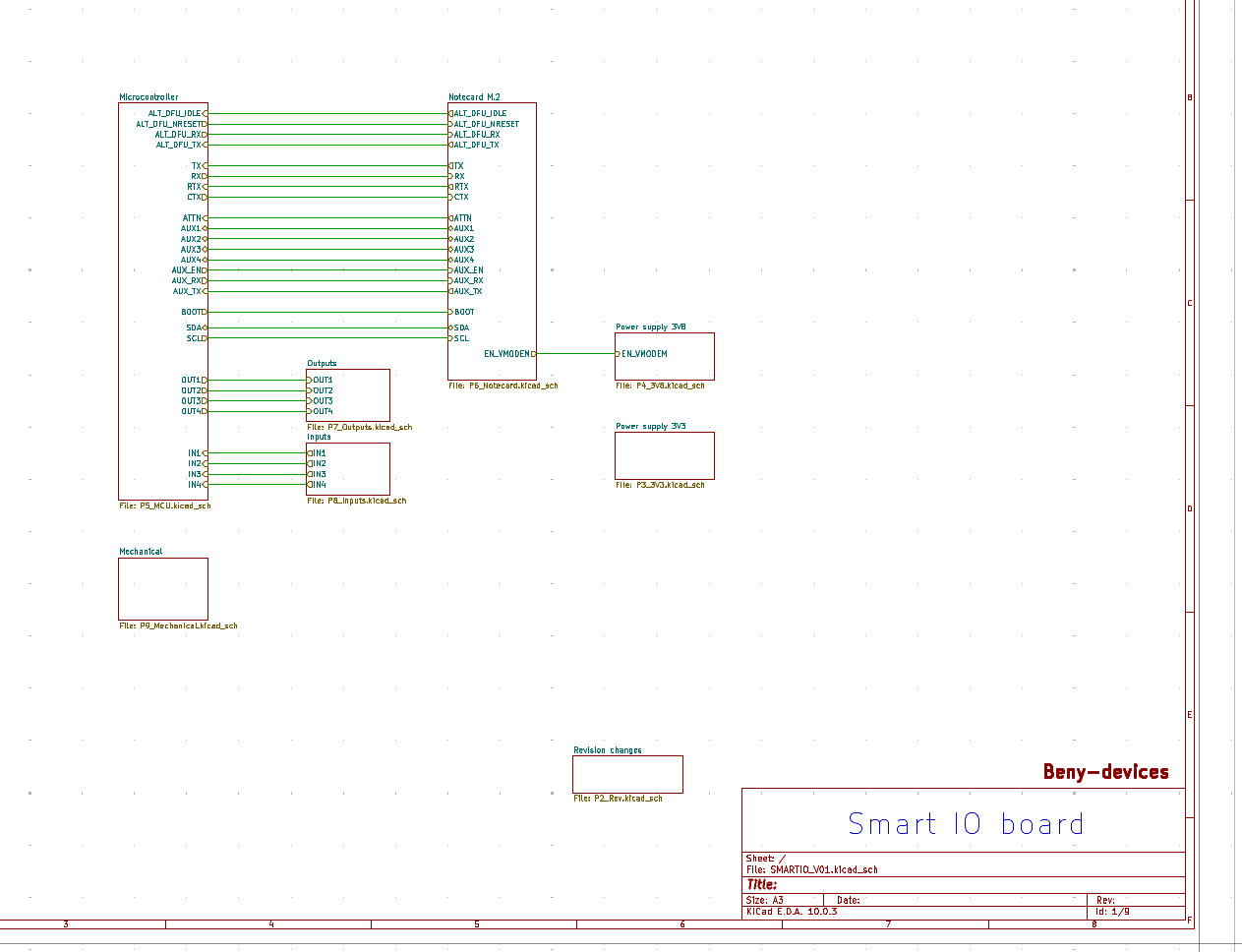Screen dimensions: 1242x952
Task: Select OUT3 pin on the Outputs sheet
Action: pos(321,401)
